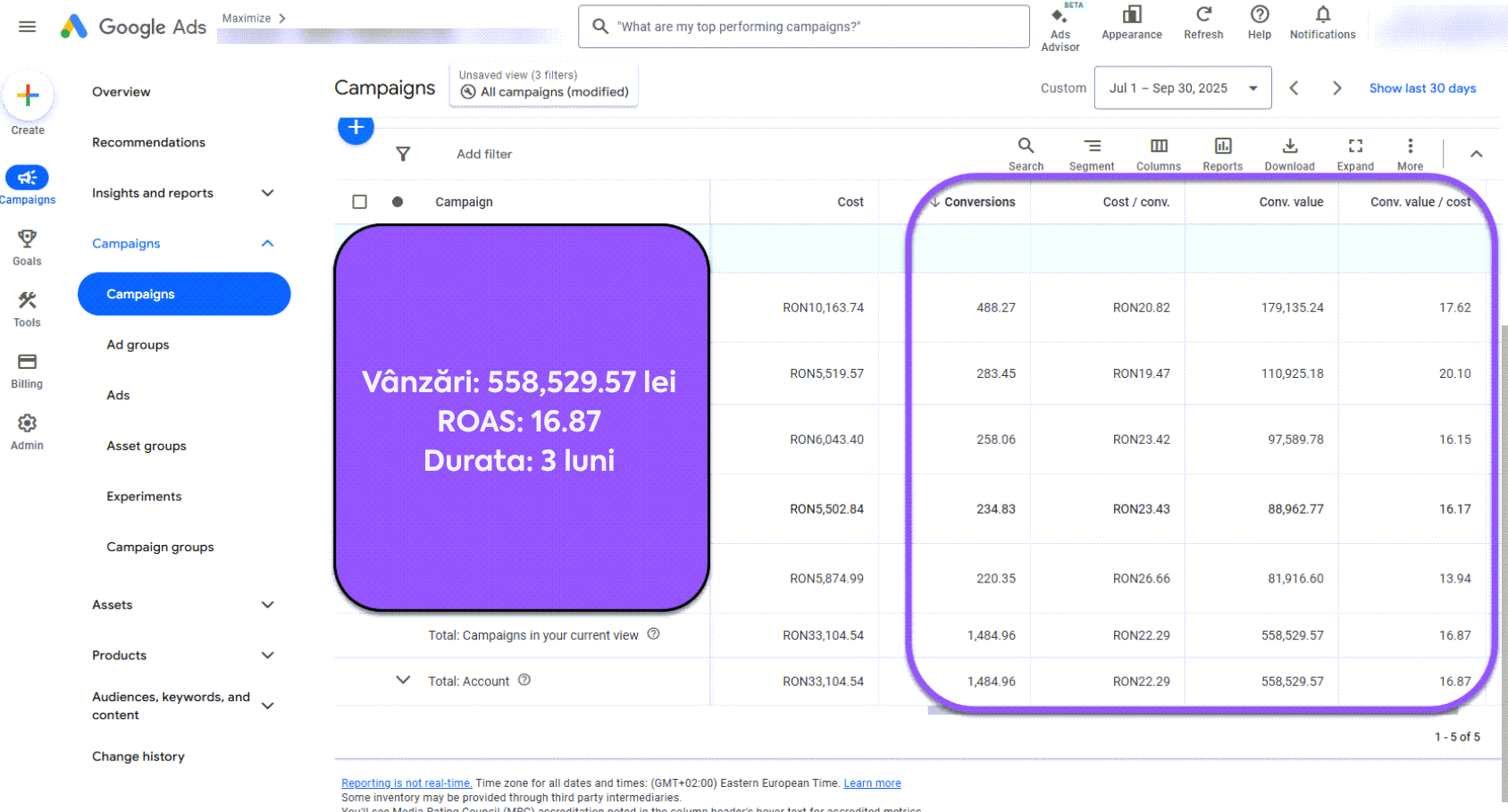
Task: Open Notifications
Action: tap(1322, 22)
